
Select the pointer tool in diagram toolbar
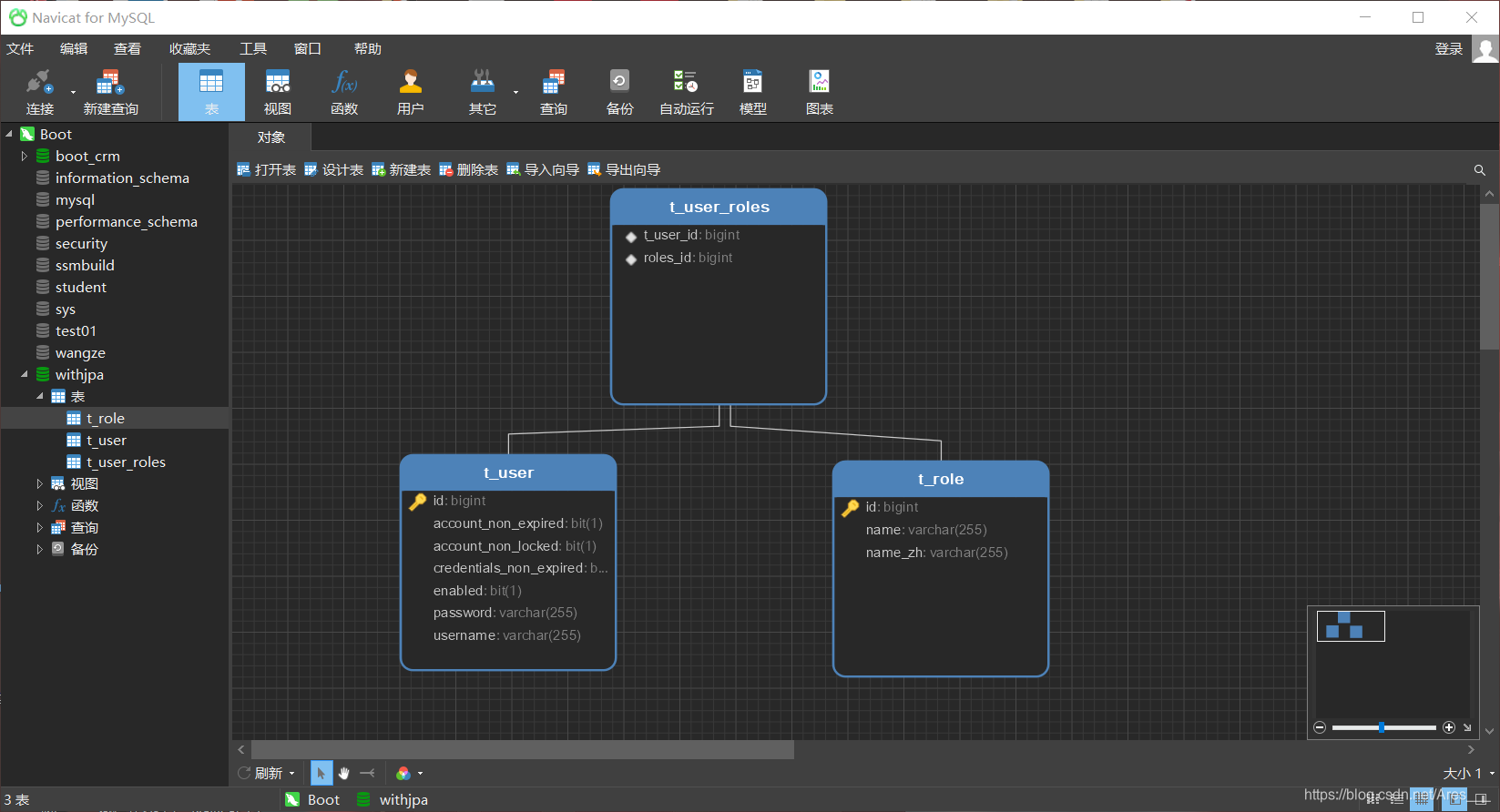coord(321,773)
